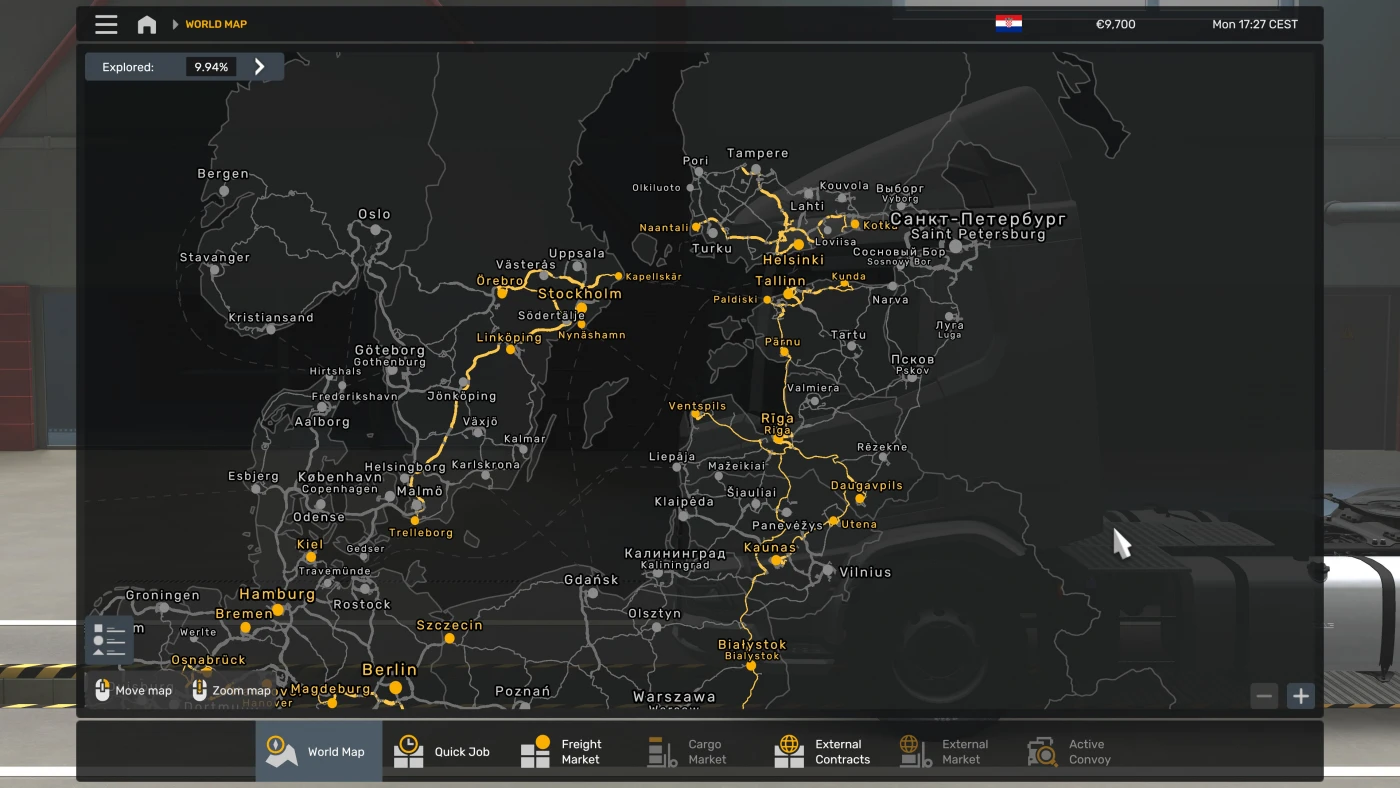Viewport: 1400px width, 788px height.
Task: Zoom out with the minus button
Action: [1264, 696]
